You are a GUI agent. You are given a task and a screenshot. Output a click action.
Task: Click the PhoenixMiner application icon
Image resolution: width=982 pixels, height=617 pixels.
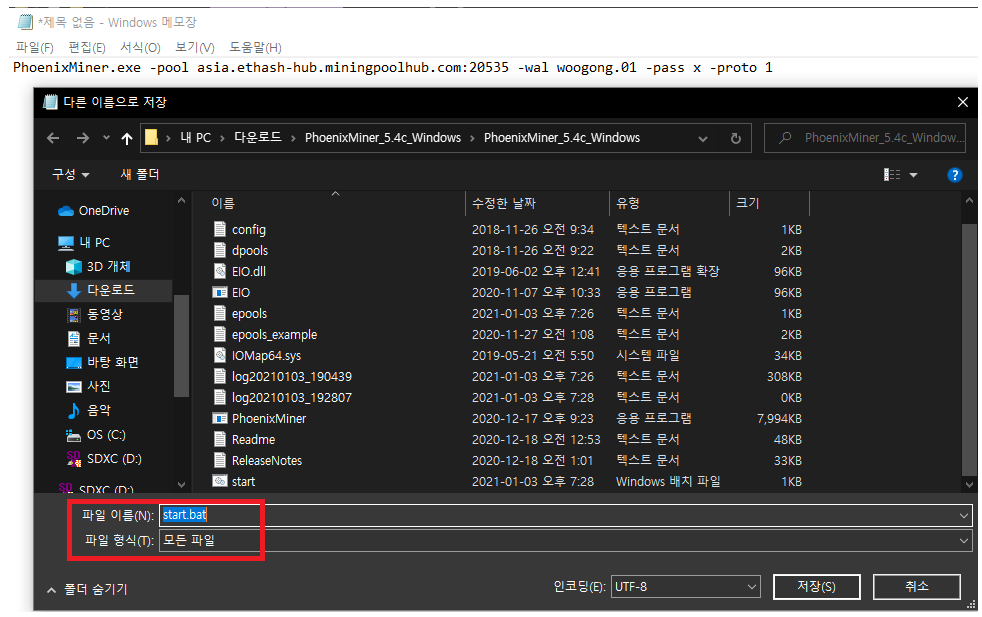pyautogui.click(x=220, y=418)
